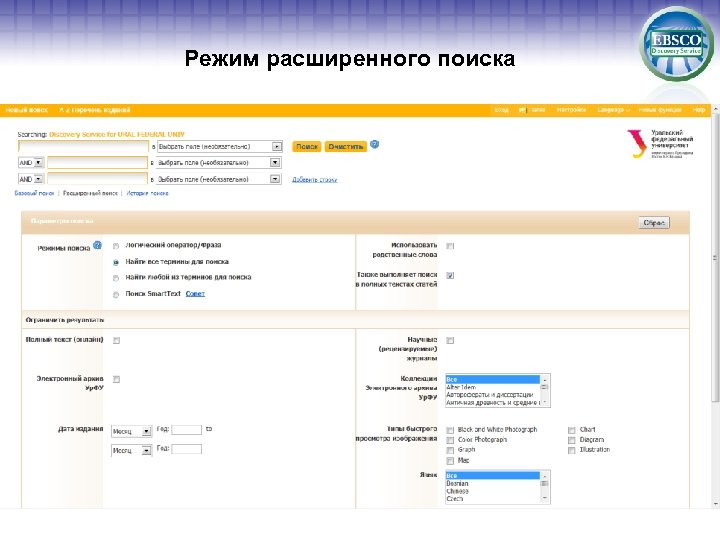The width and height of the screenshot is (720, 540).
Task: Check Black and White Photograph checkbox
Action: 450,430
